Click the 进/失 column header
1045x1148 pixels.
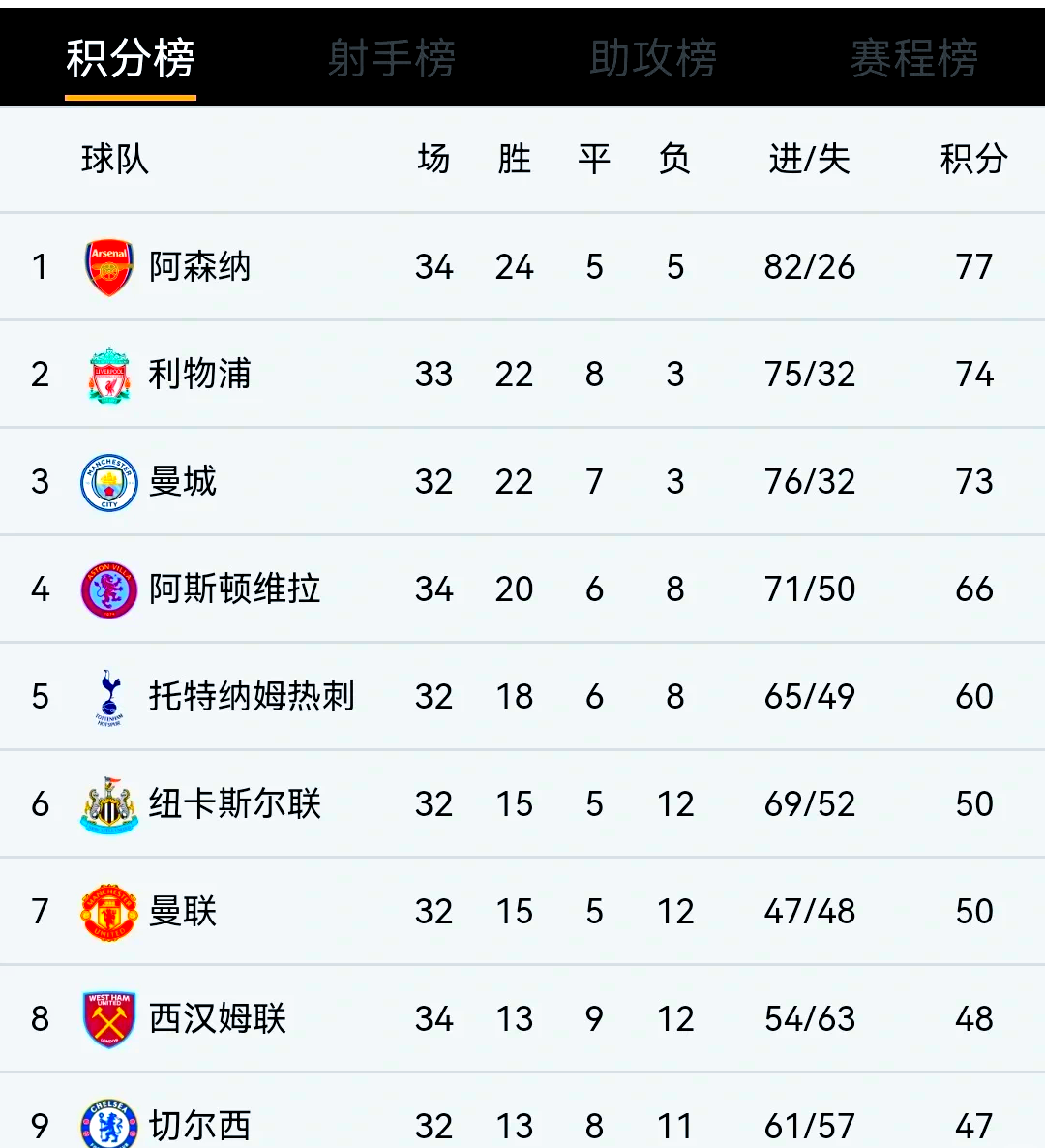pyautogui.click(x=810, y=160)
